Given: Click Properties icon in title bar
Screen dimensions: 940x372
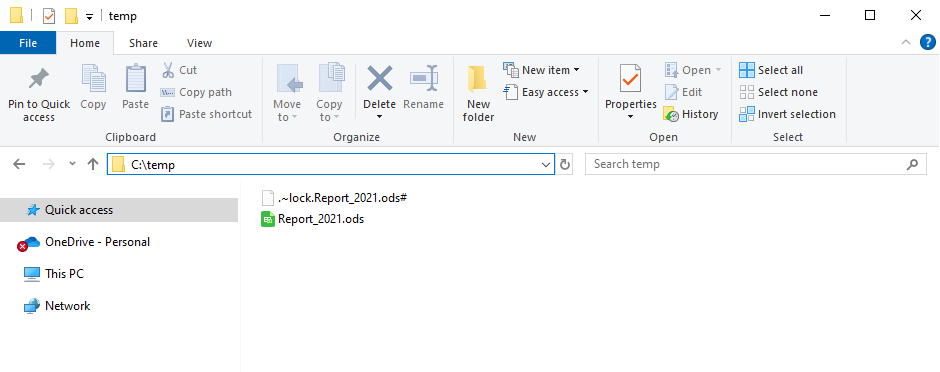Looking at the screenshot, I should point(49,16).
